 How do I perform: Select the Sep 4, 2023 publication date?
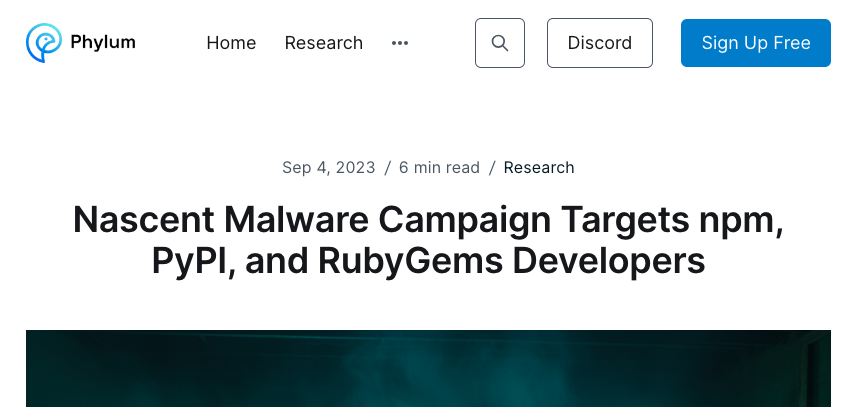[329, 167]
